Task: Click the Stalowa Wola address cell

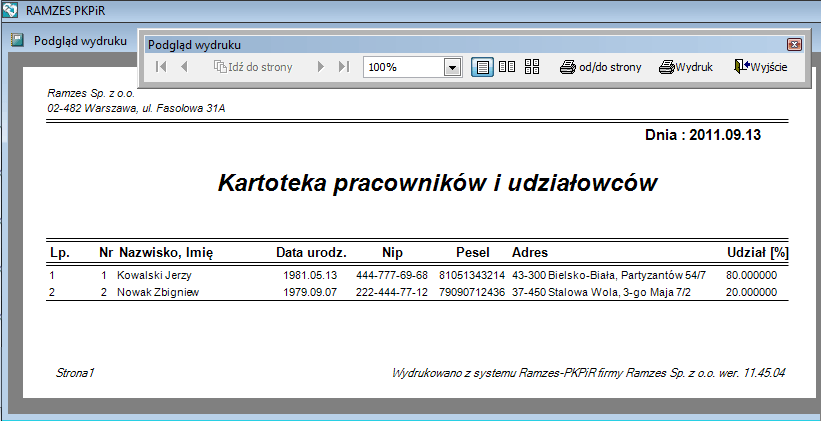Action: click(x=601, y=292)
